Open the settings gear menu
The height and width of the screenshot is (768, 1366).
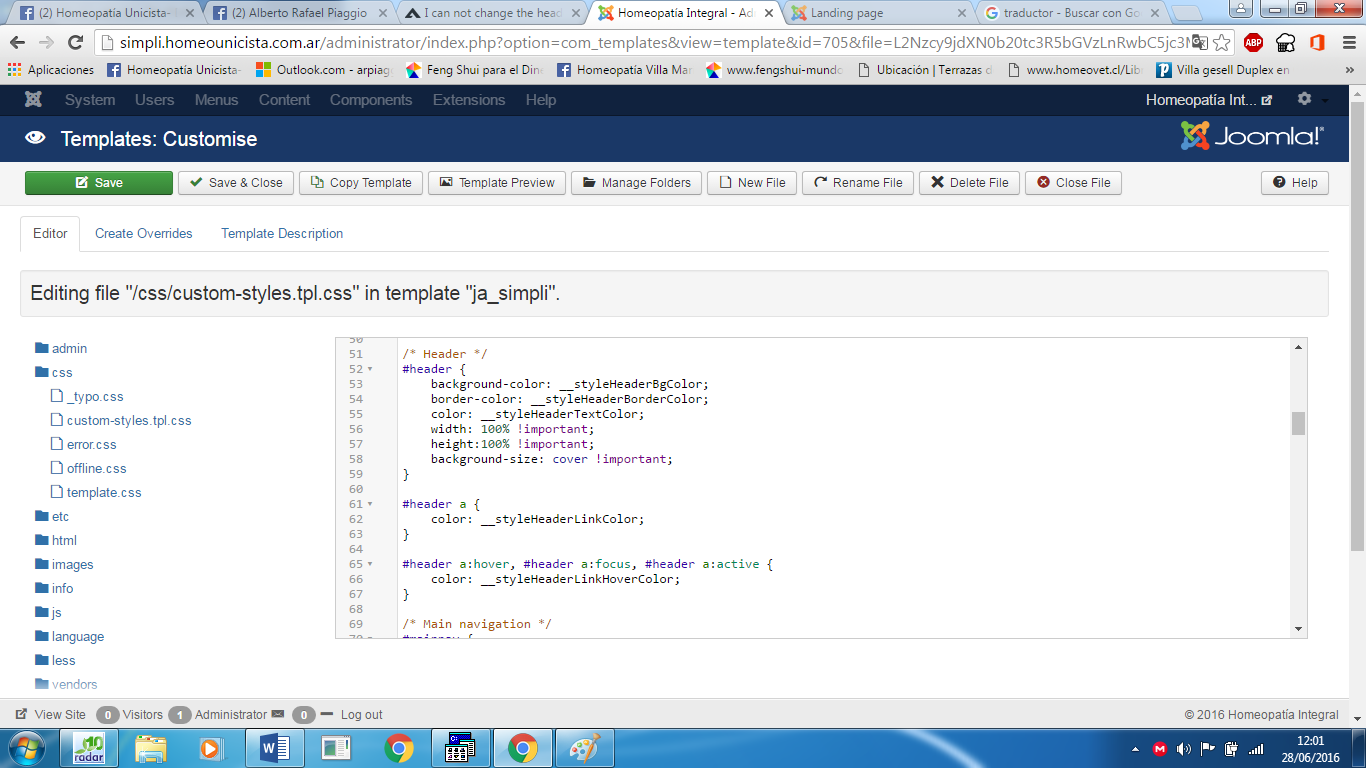pos(1304,100)
